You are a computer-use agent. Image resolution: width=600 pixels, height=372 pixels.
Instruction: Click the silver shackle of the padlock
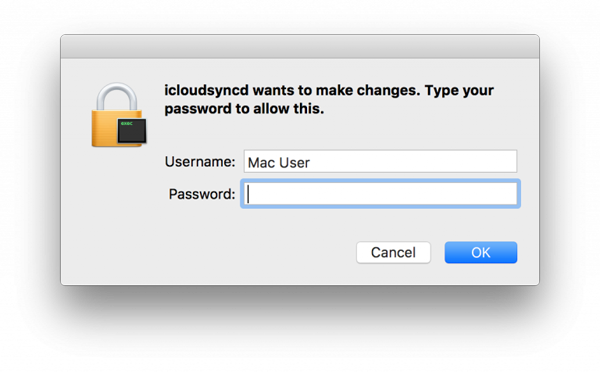point(117,96)
